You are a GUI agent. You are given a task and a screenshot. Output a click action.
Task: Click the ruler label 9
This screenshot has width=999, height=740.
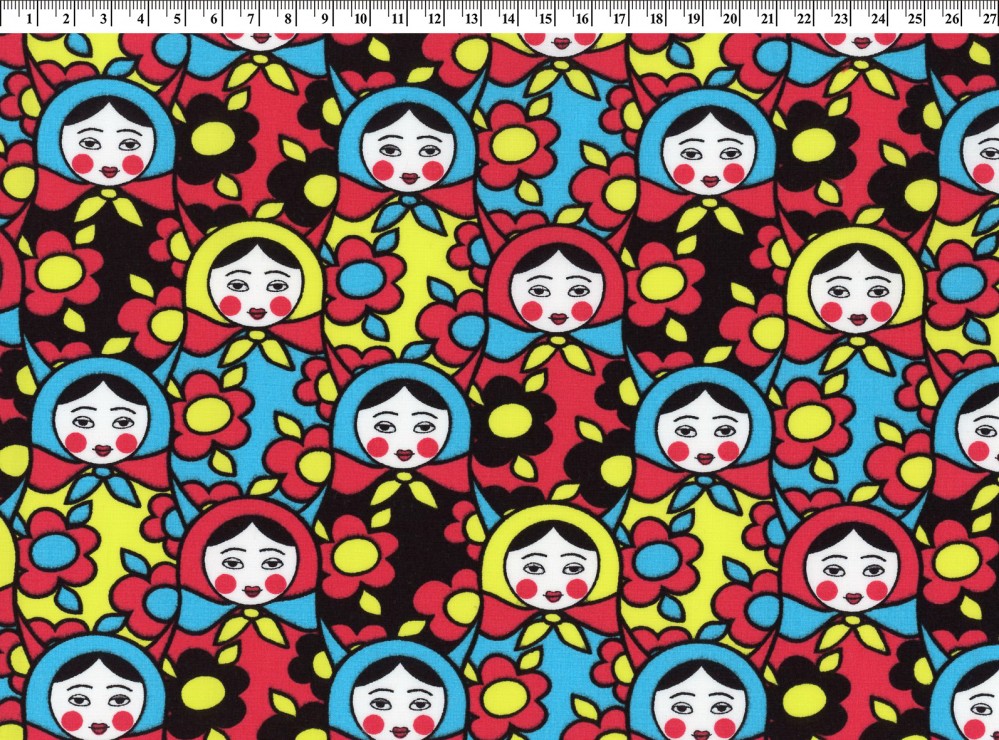pyautogui.click(x=324, y=19)
